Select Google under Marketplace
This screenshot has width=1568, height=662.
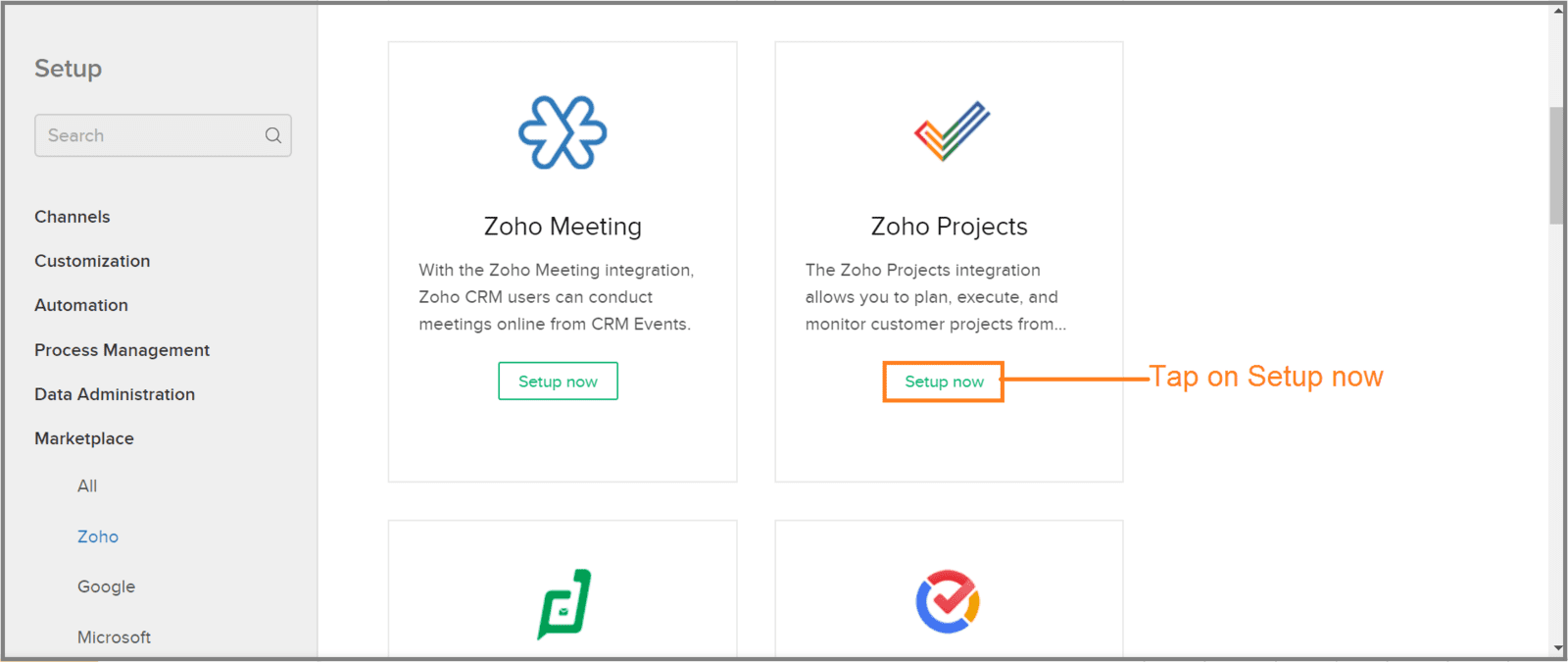tap(107, 586)
